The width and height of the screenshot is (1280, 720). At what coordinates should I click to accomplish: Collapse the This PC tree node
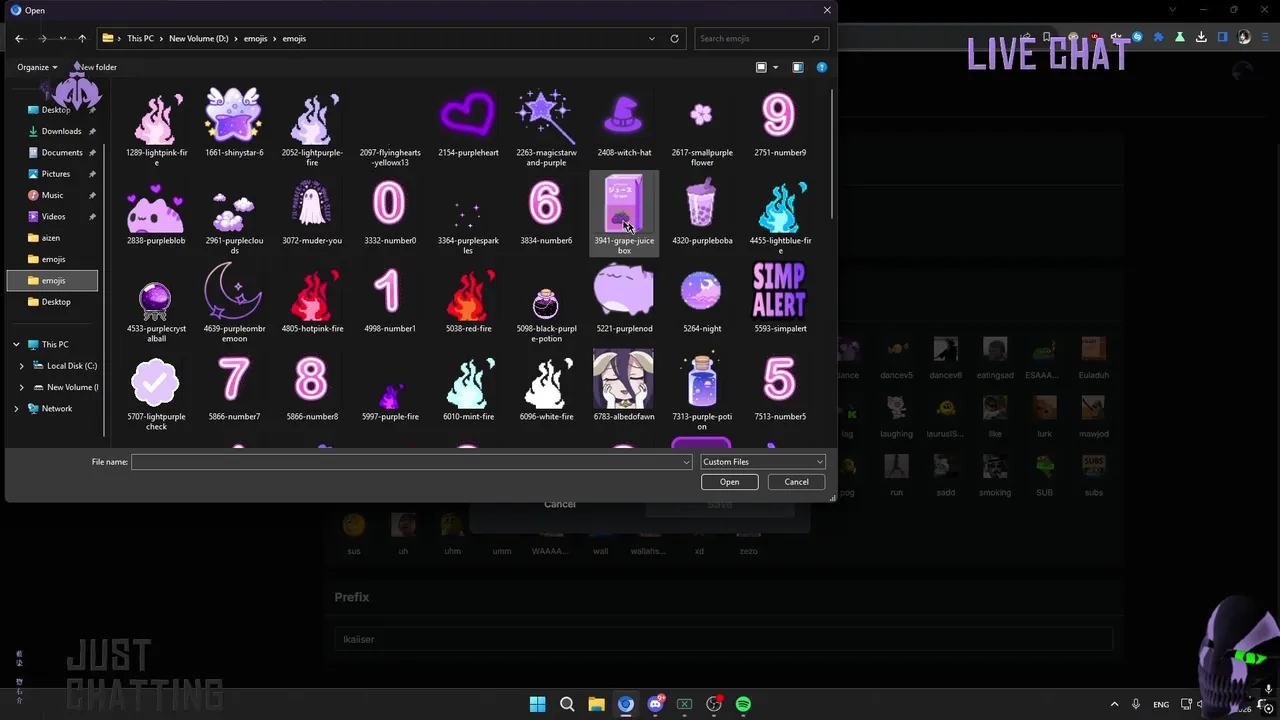[16, 344]
